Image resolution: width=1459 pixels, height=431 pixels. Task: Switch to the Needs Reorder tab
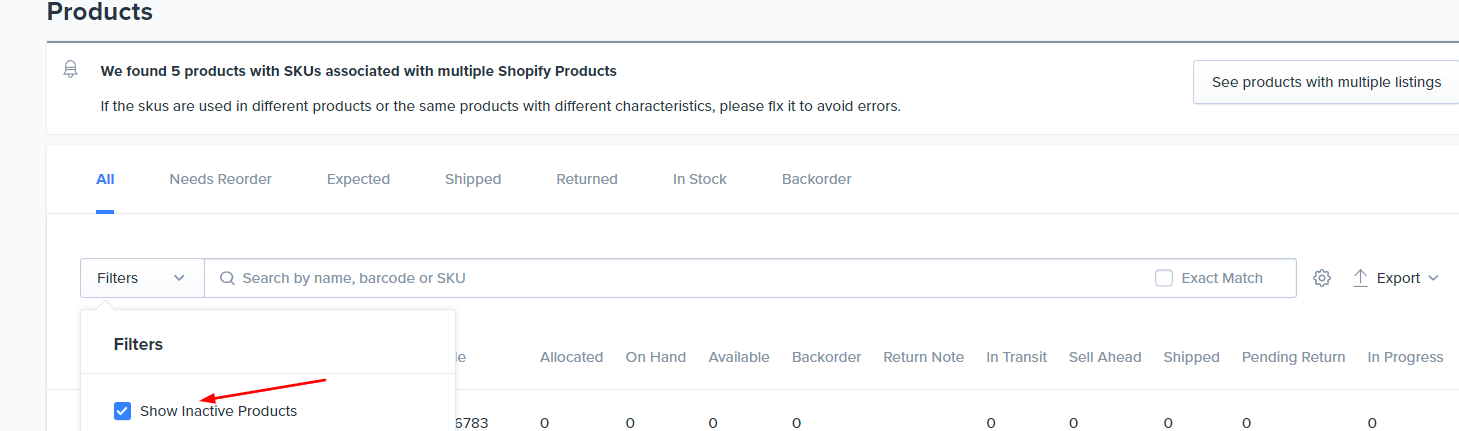pos(220,179)
